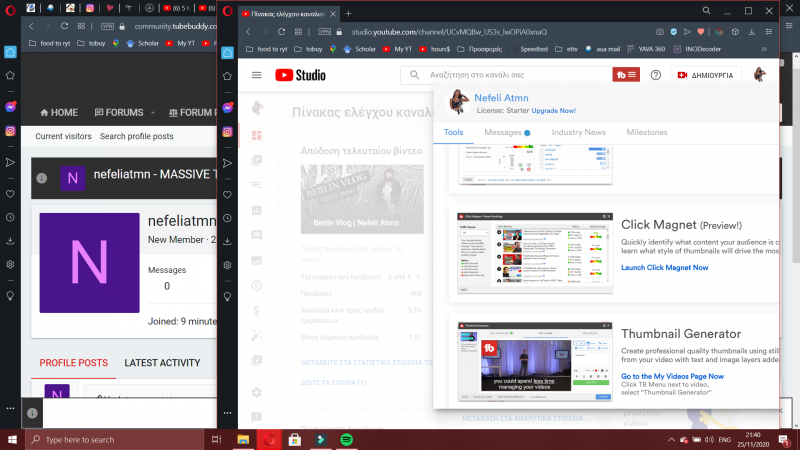800x450 pixels.
Task: Open Instagram in the Opera sidebar
Action: [10, 131]
